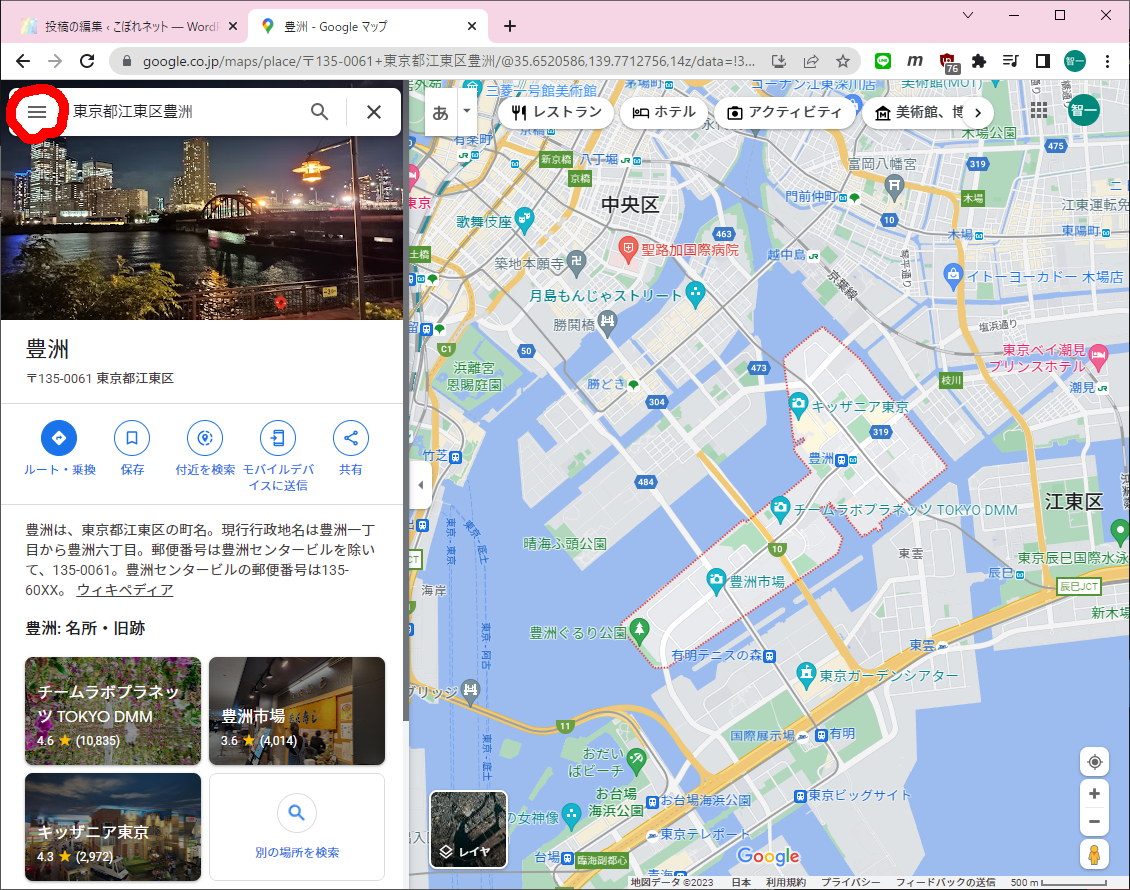Send to mobile device icon
This screenshot has width=1130, height=890.
click(278, 438)
